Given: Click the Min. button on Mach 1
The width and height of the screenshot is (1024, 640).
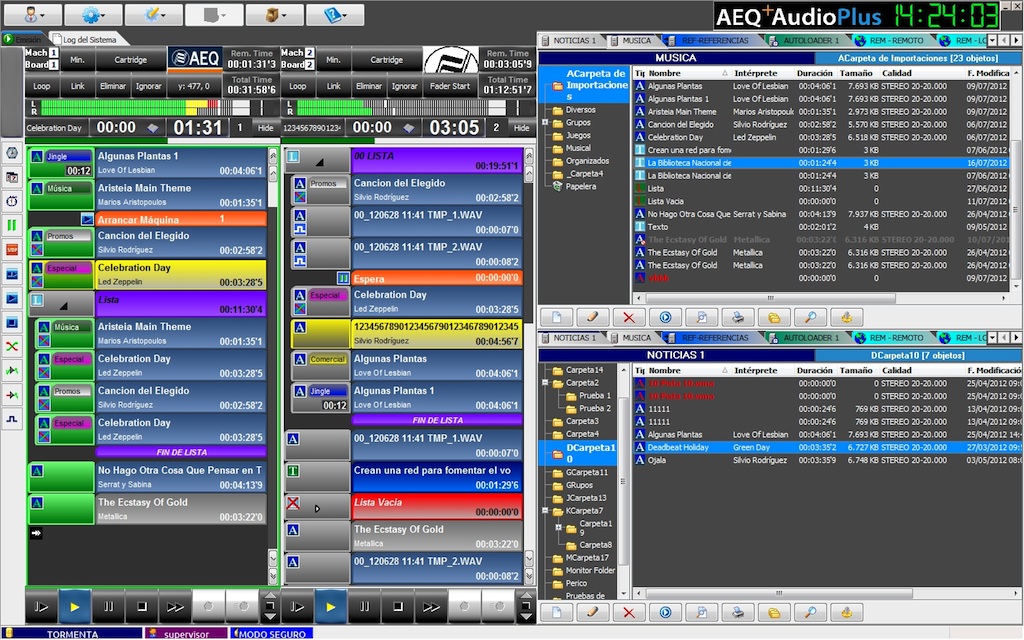Looking at the screenshot, I should coord(77,60).
